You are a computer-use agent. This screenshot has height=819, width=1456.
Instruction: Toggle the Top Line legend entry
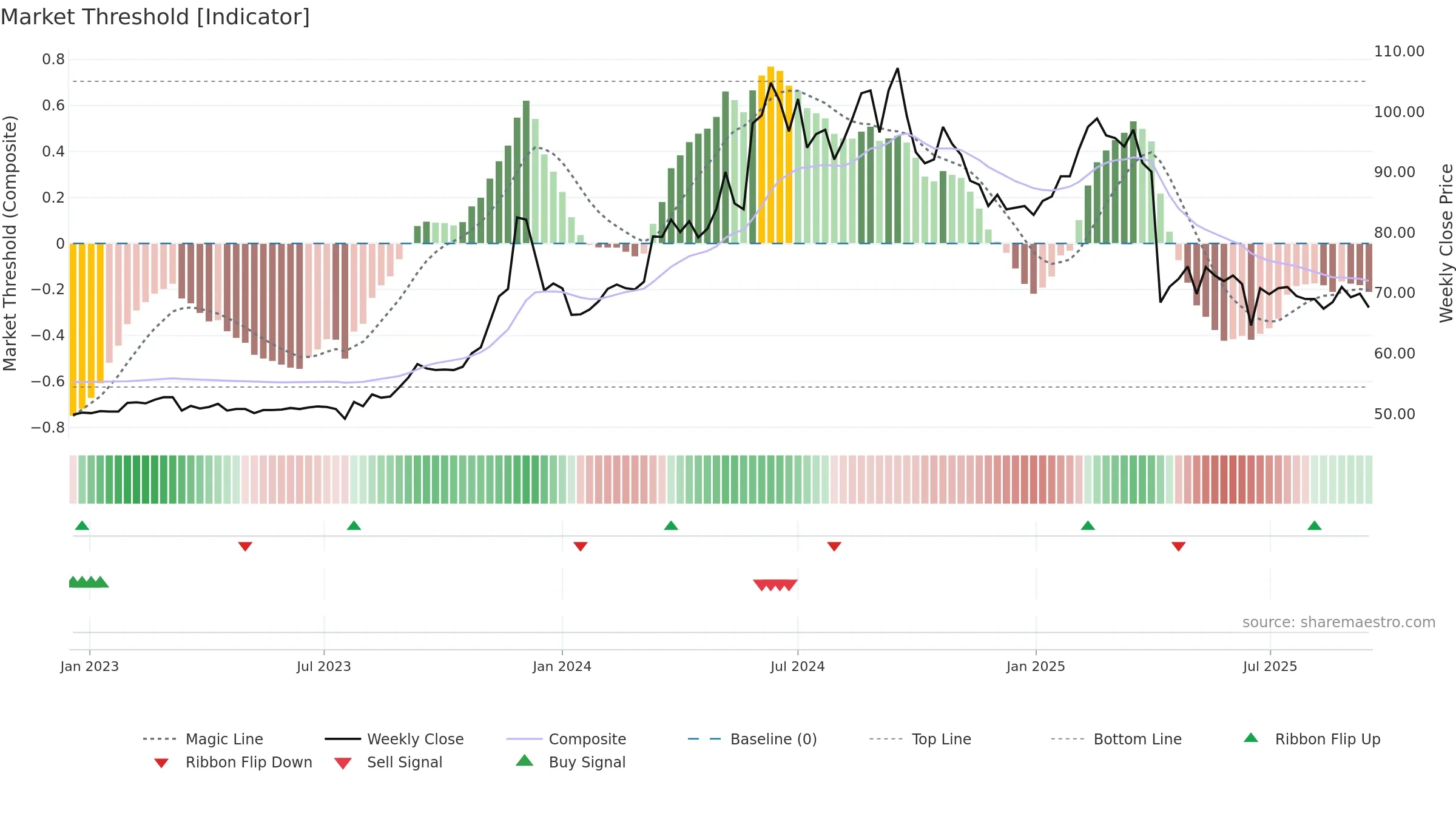tap(920, 739)
